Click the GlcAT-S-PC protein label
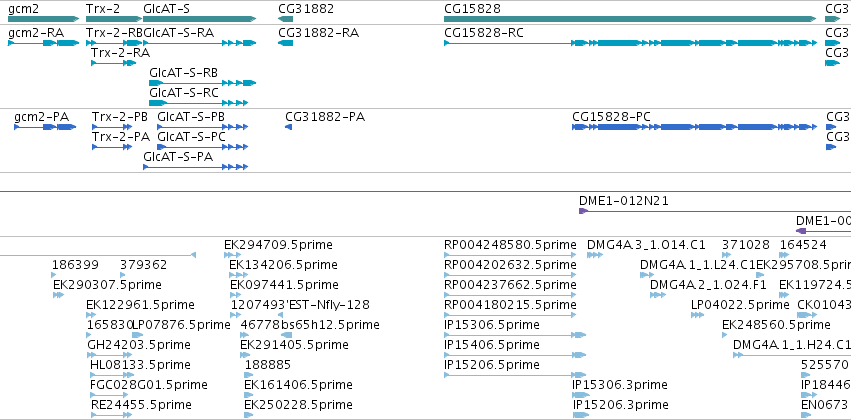The image size is (851, 420). coord(192,136)
